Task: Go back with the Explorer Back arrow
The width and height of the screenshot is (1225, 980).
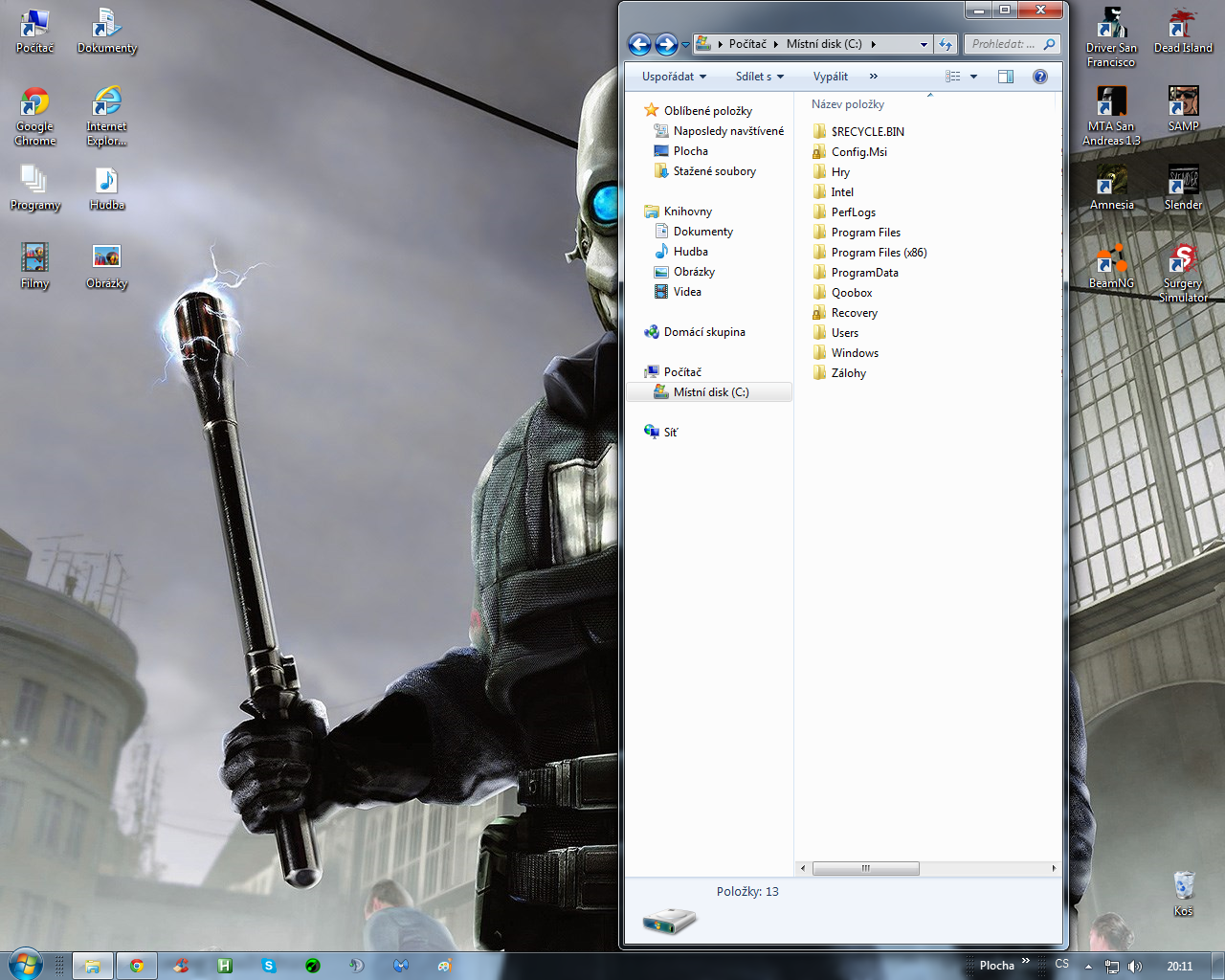Action: [x=639, y=44]
